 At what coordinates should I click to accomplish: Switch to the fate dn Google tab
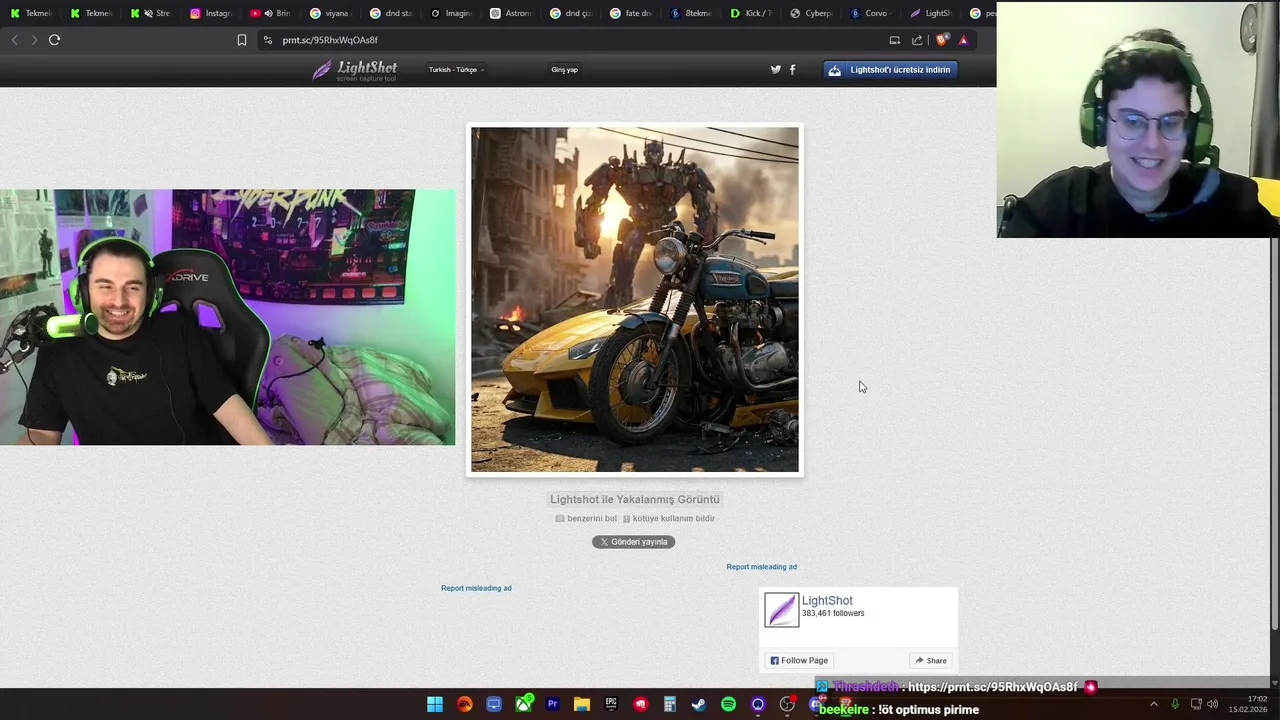[630, 13]
